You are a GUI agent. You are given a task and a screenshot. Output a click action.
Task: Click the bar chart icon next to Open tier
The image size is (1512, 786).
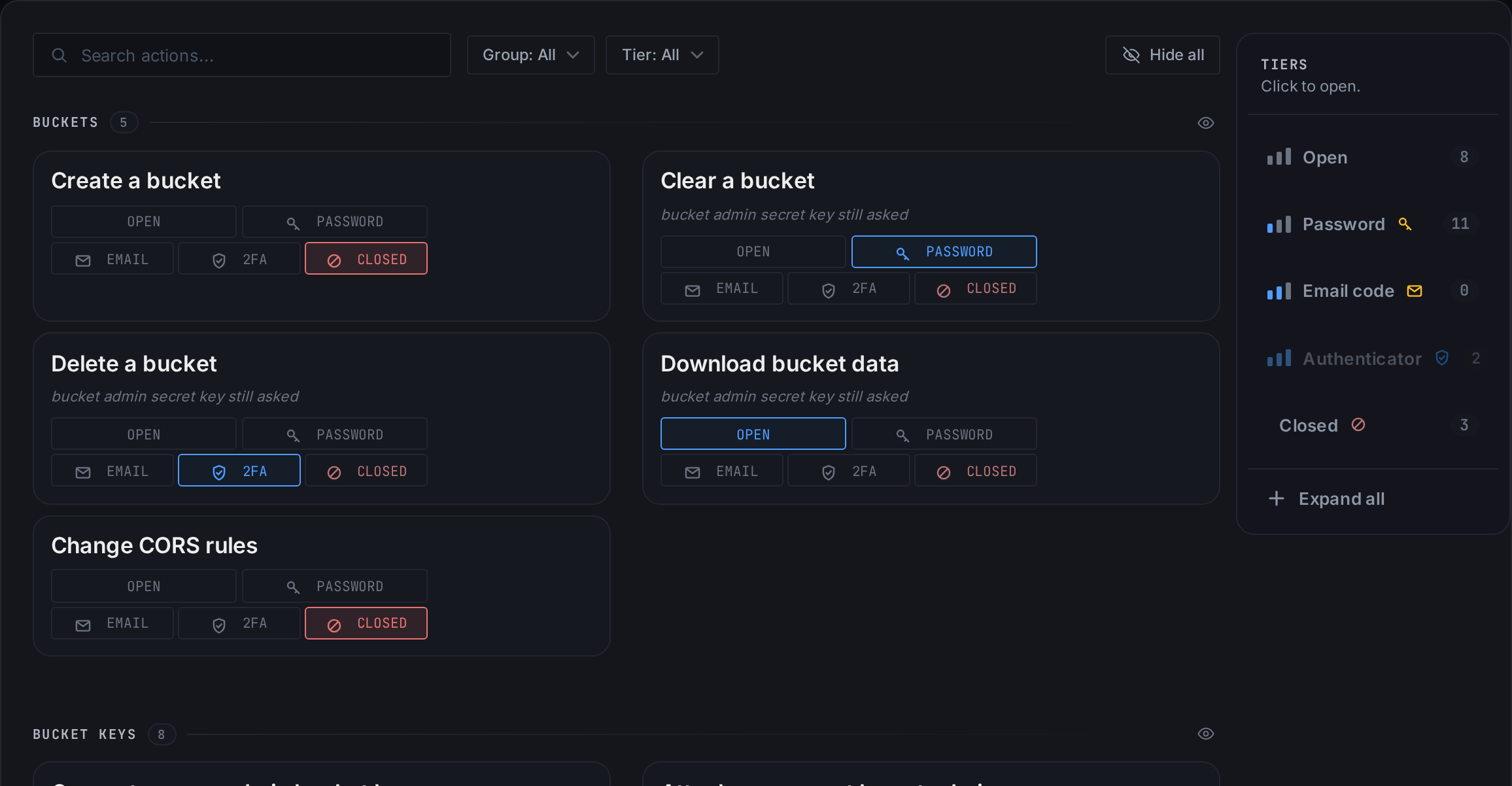pos(1279,157)
